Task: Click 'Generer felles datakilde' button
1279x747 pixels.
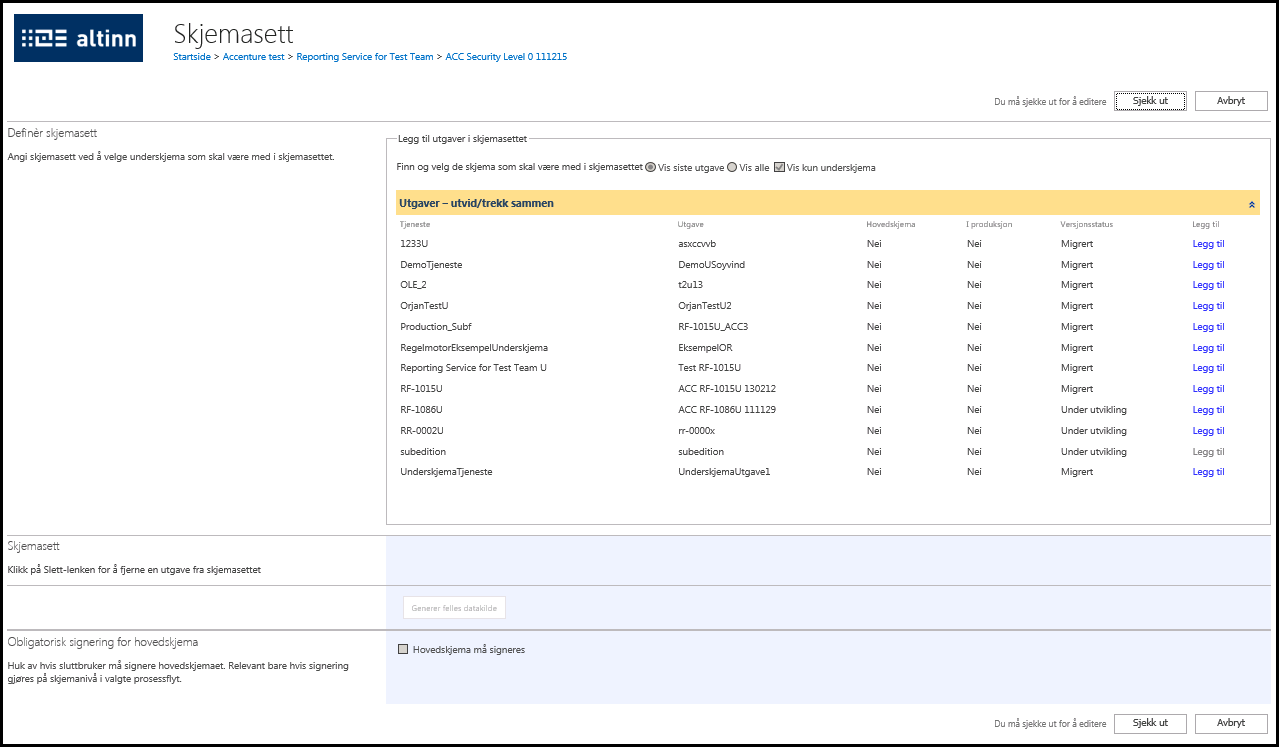Action: pyautogui.click(x=455, y=608)
